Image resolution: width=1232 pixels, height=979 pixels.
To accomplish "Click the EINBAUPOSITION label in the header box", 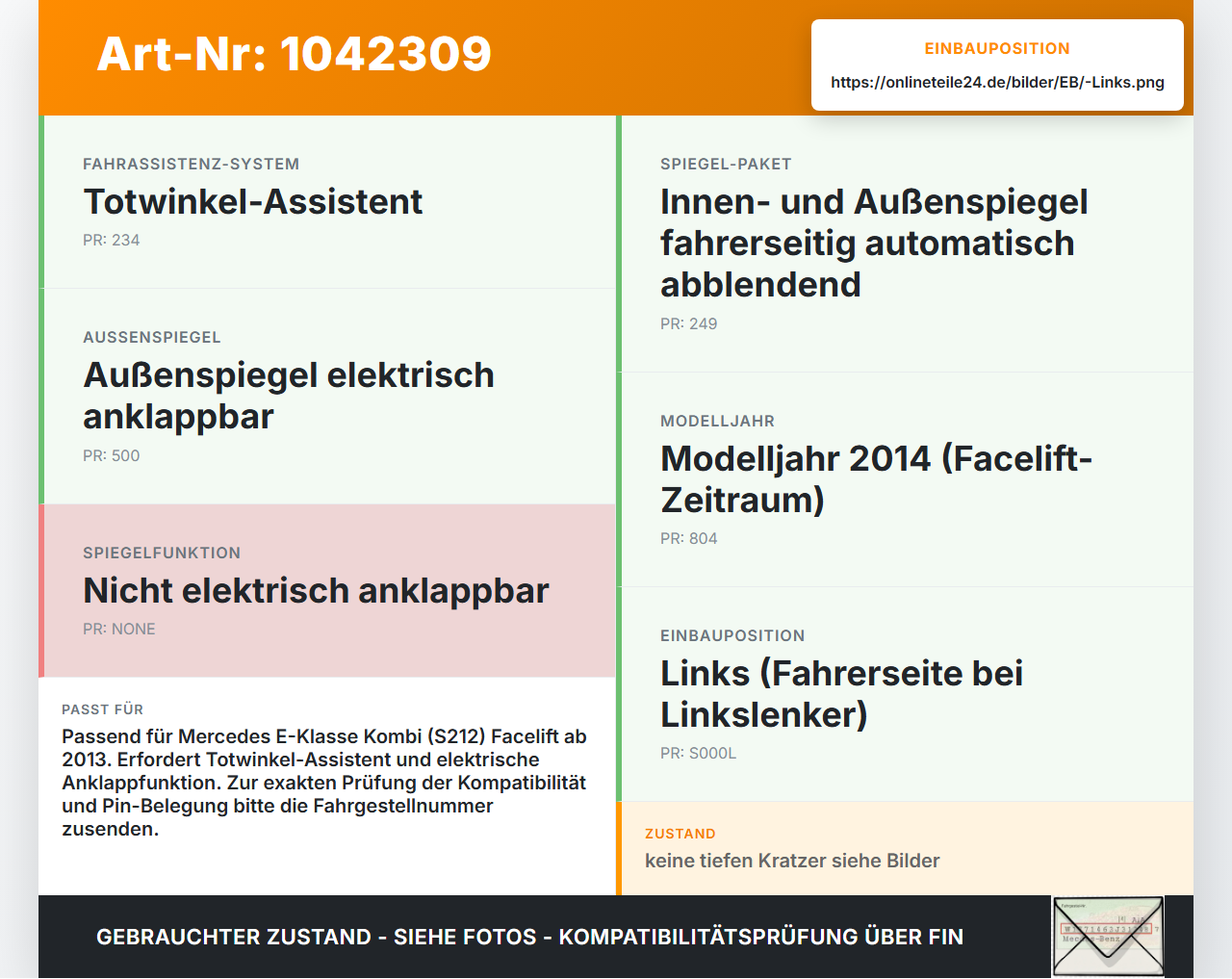I will coord(997,48).
